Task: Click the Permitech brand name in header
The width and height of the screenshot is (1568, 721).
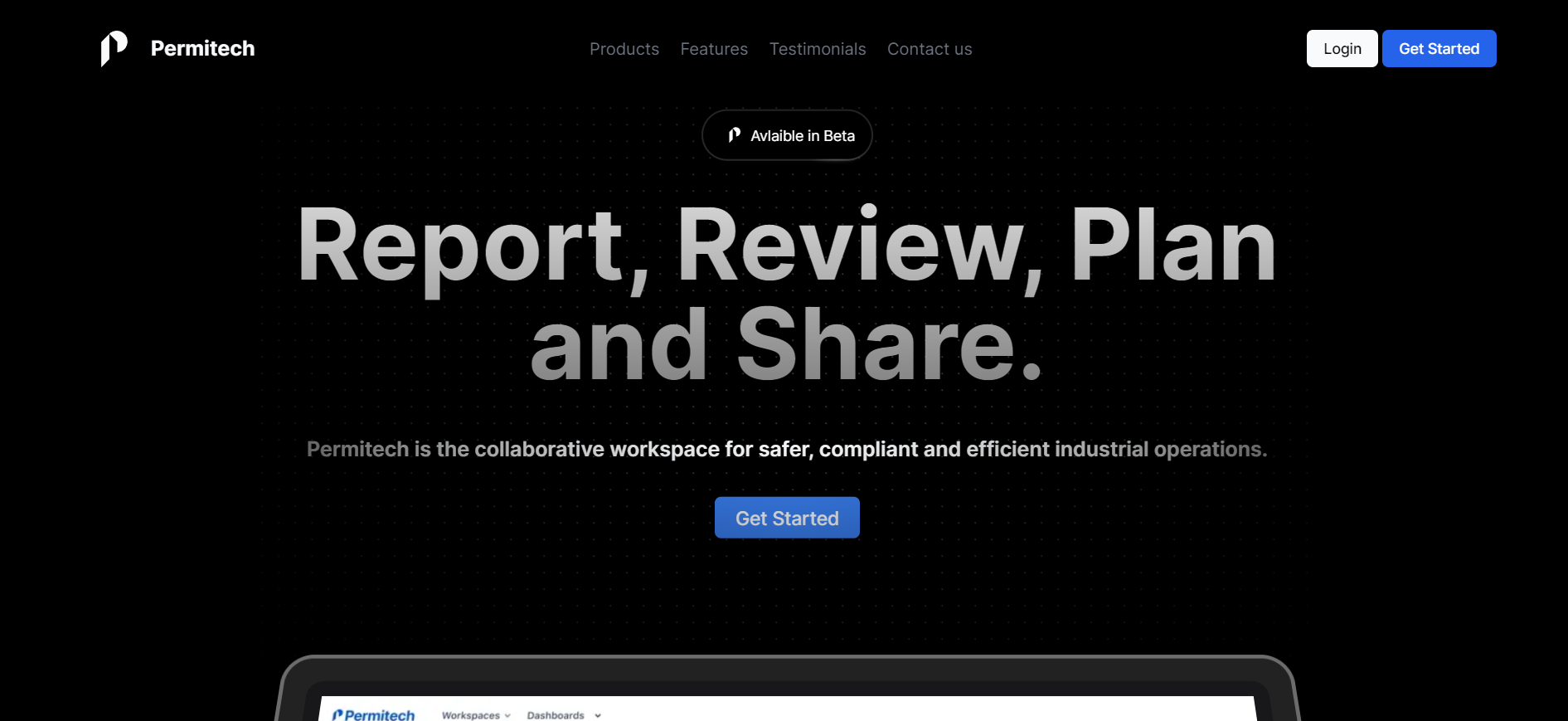Action: tap(202, 49)
